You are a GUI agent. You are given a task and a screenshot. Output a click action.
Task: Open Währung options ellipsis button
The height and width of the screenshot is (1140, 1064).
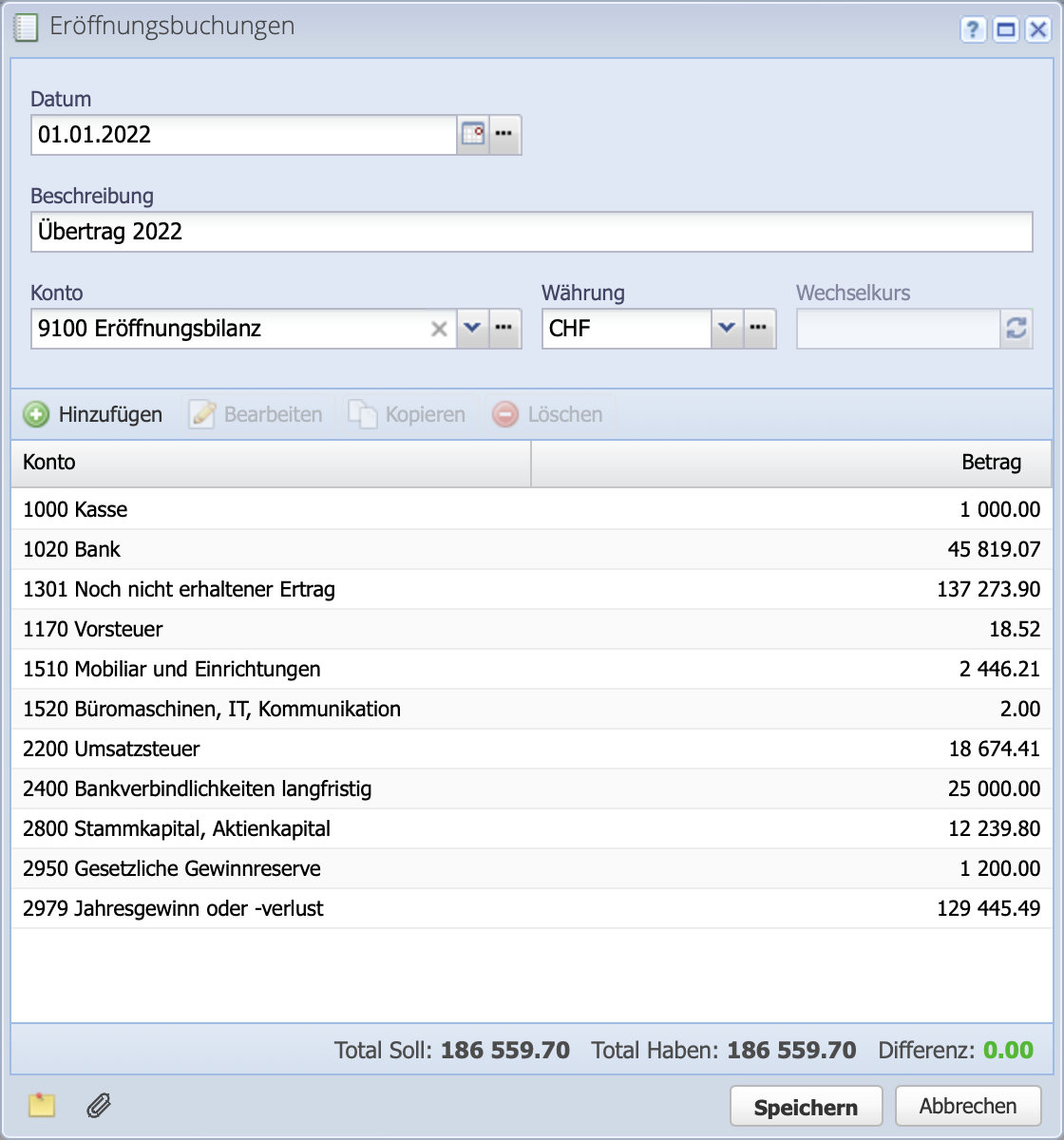[759, 329]
